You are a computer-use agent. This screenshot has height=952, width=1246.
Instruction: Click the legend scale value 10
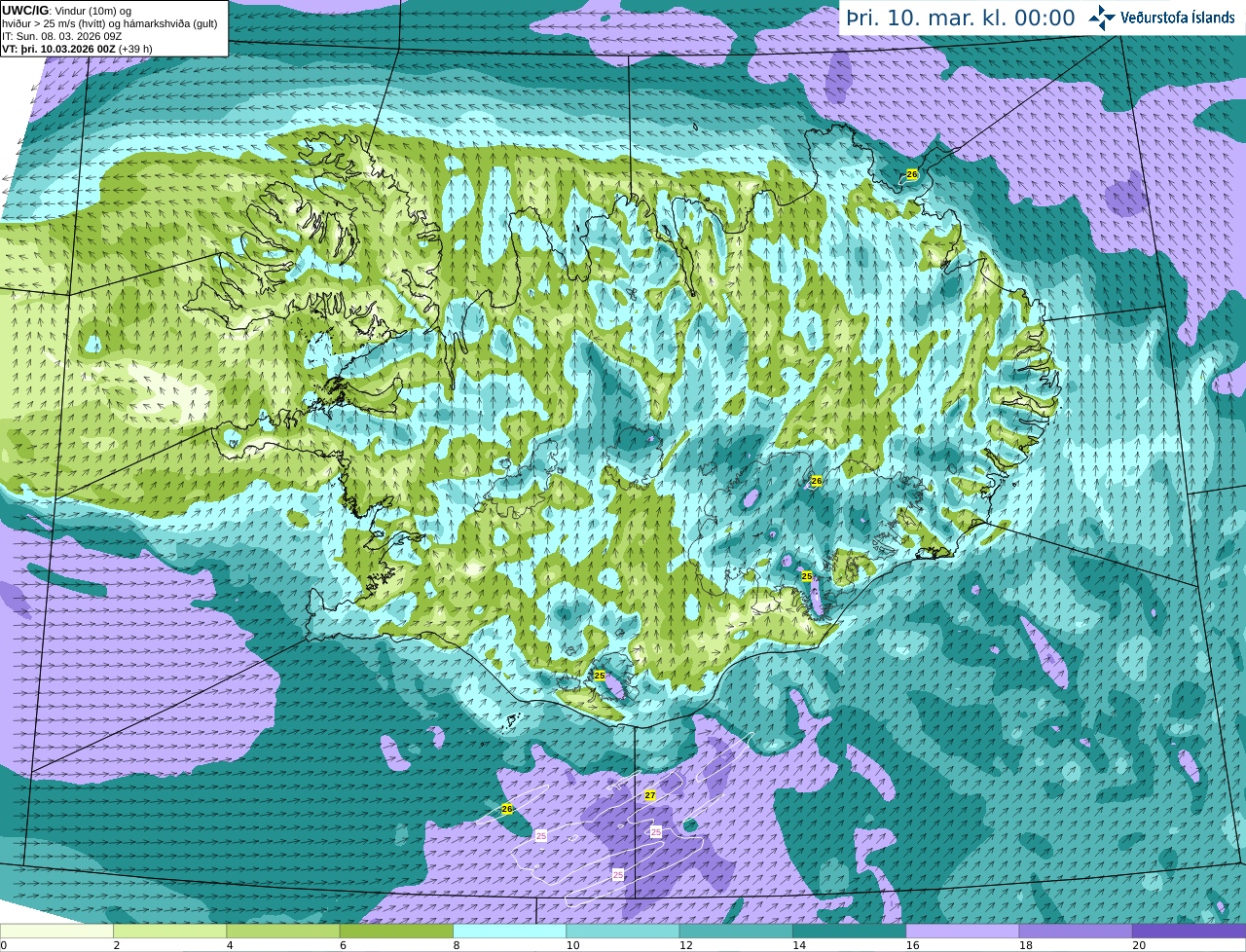[572, 945]
